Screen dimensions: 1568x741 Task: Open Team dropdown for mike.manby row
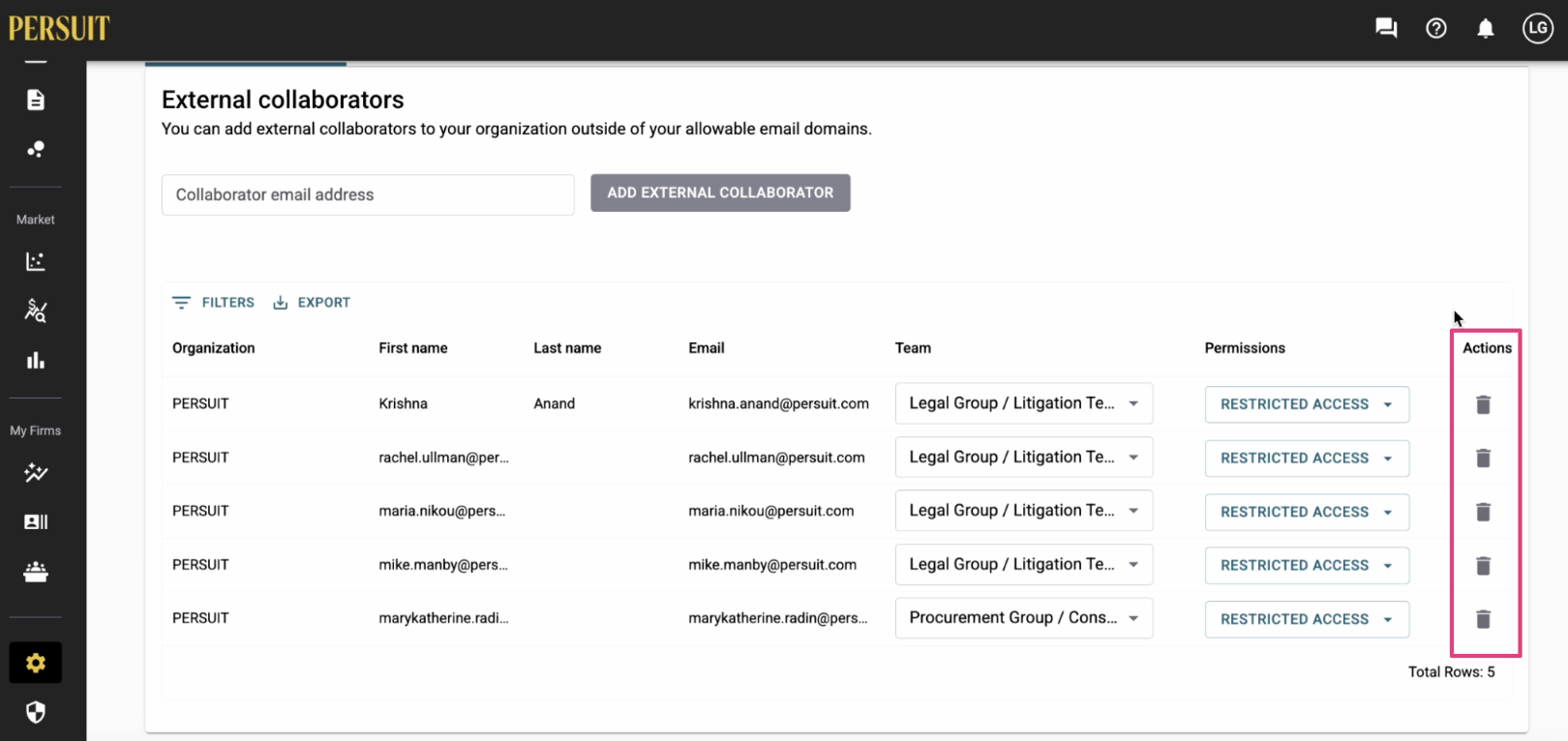(1024, 564)
